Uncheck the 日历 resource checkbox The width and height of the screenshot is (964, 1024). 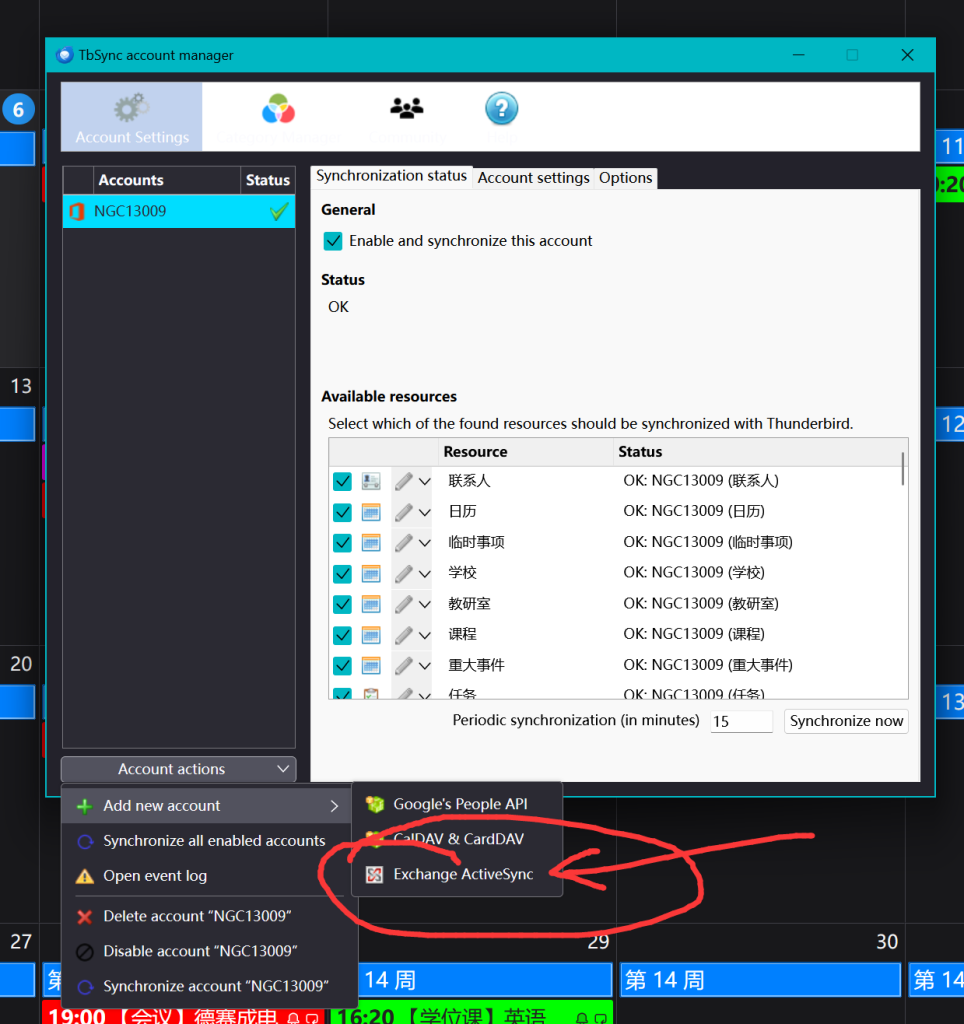(342, 512)
